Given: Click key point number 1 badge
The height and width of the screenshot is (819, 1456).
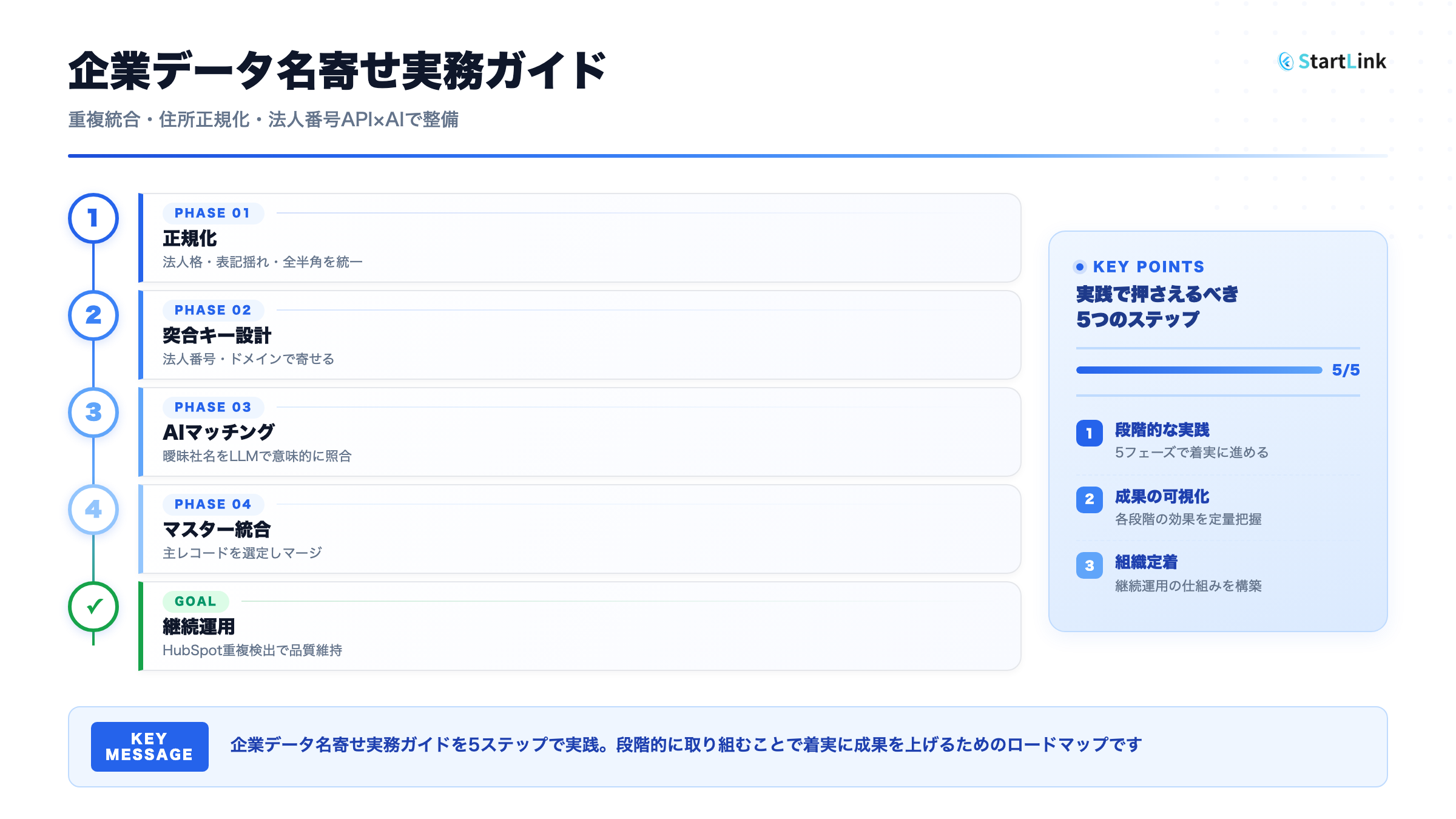Looking at the screenshot, I should coord(1089,433).
